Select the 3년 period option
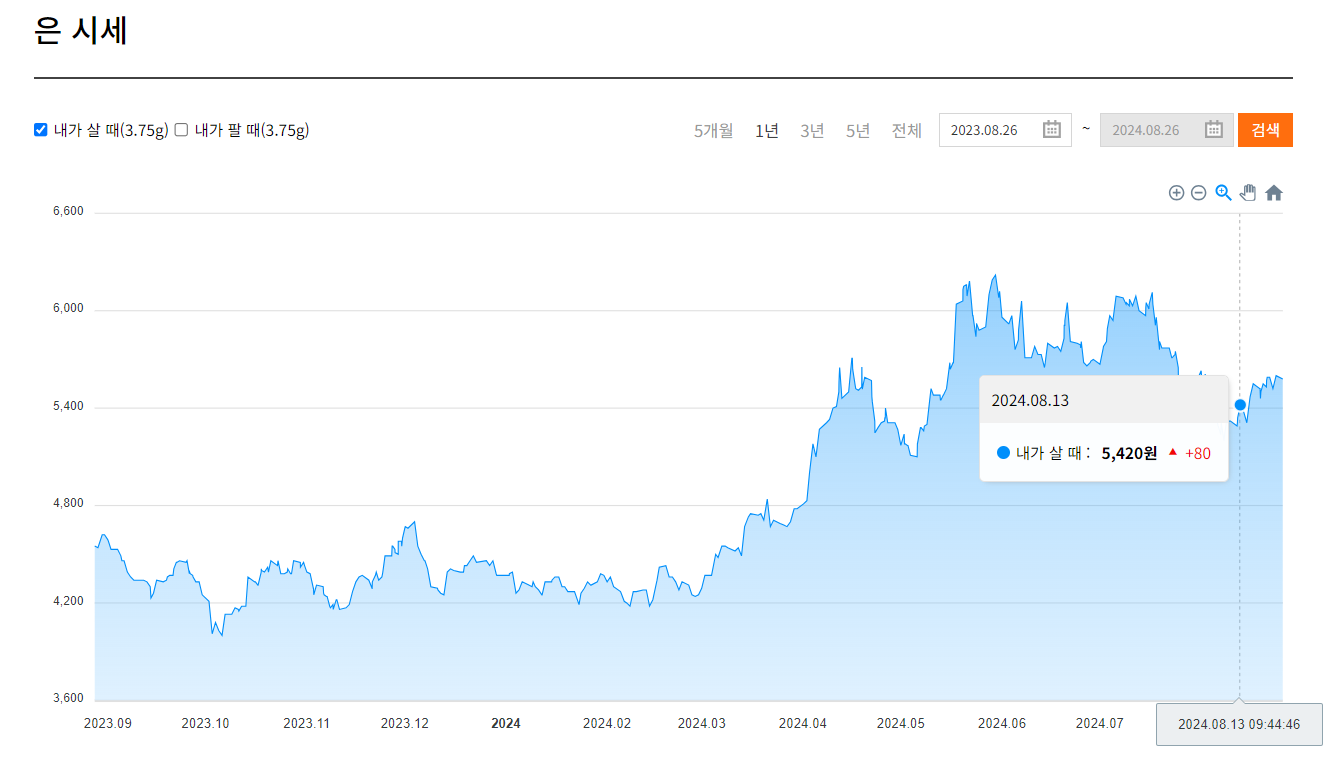Screen dimensions: 1340x760 (x=812, y=130)
